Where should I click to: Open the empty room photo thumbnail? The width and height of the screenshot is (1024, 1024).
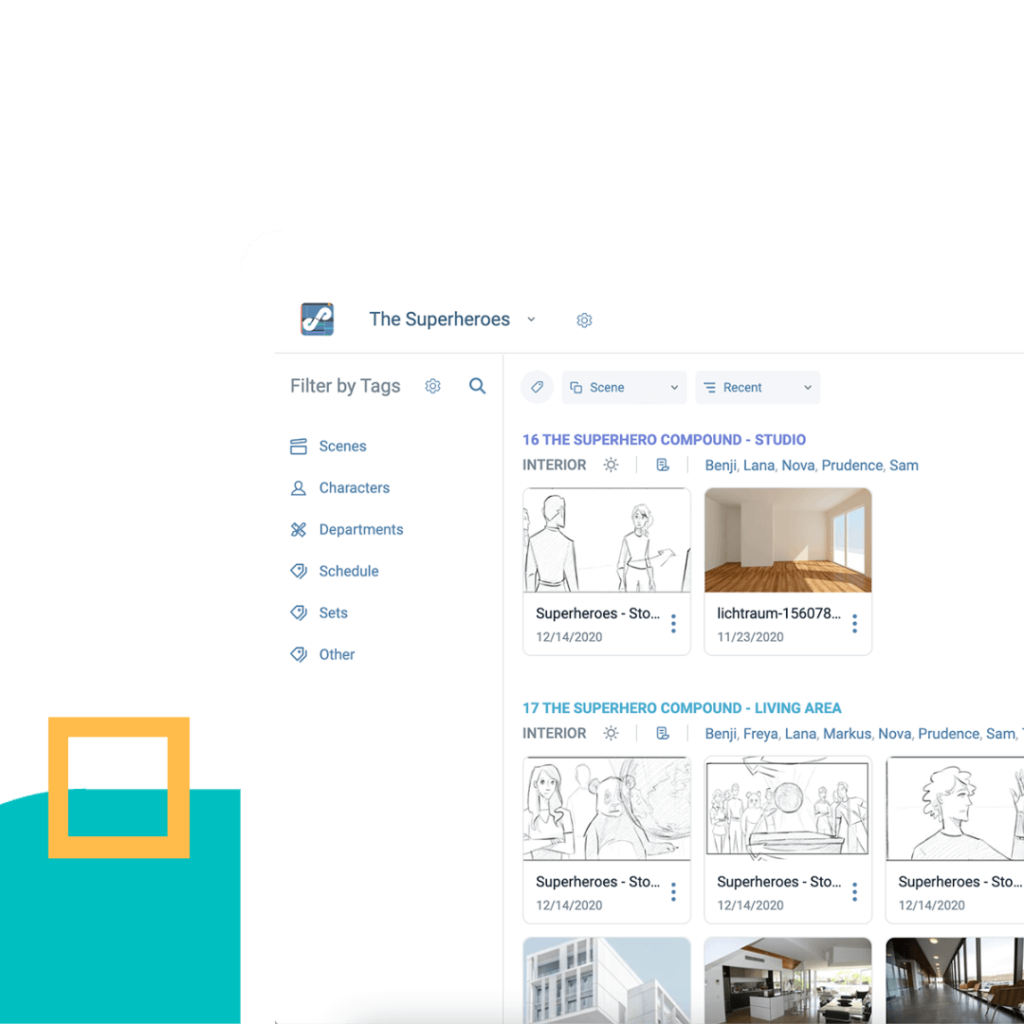tap(787, 540)
